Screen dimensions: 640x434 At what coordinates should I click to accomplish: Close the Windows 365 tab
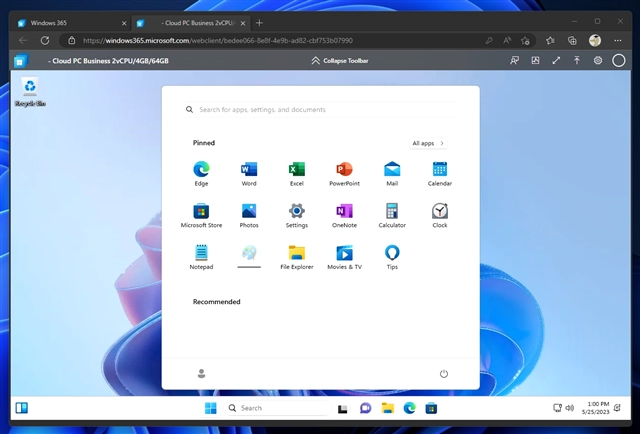click(x=124, y=23)
